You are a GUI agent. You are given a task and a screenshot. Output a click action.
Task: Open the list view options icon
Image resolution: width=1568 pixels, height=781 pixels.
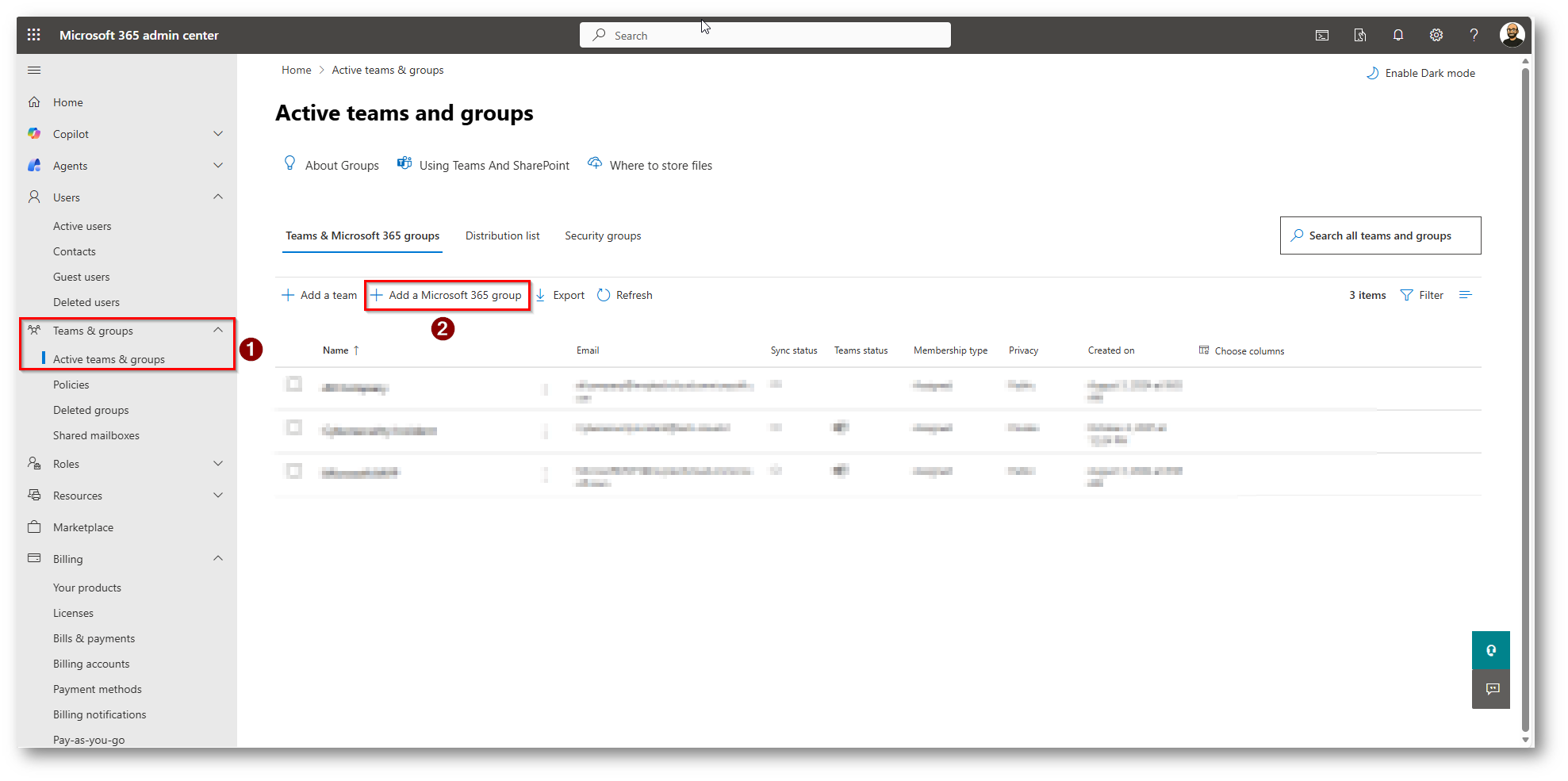pos(1465,295)
